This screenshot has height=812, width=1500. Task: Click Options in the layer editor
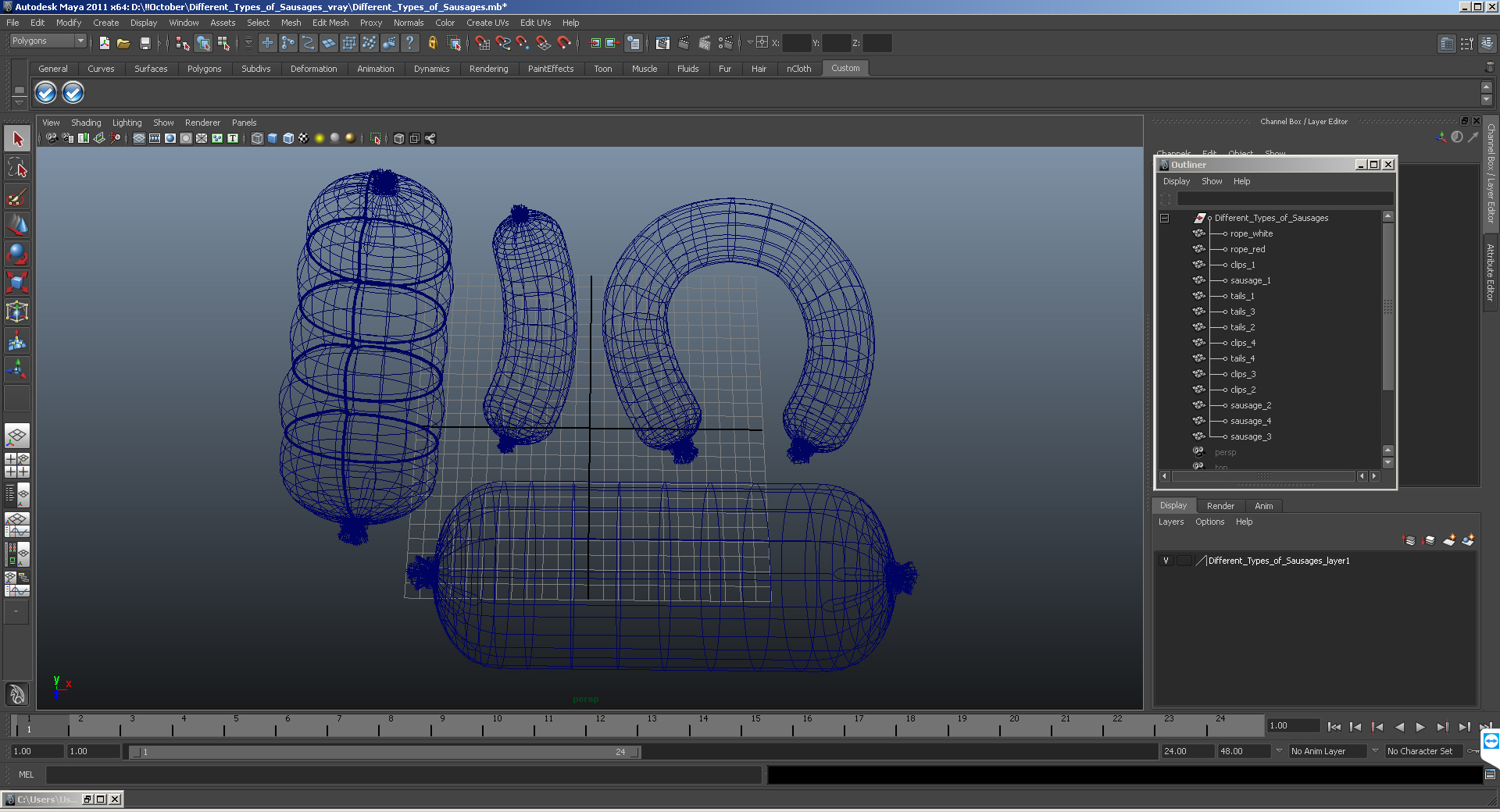click(x=1209, y=522)
